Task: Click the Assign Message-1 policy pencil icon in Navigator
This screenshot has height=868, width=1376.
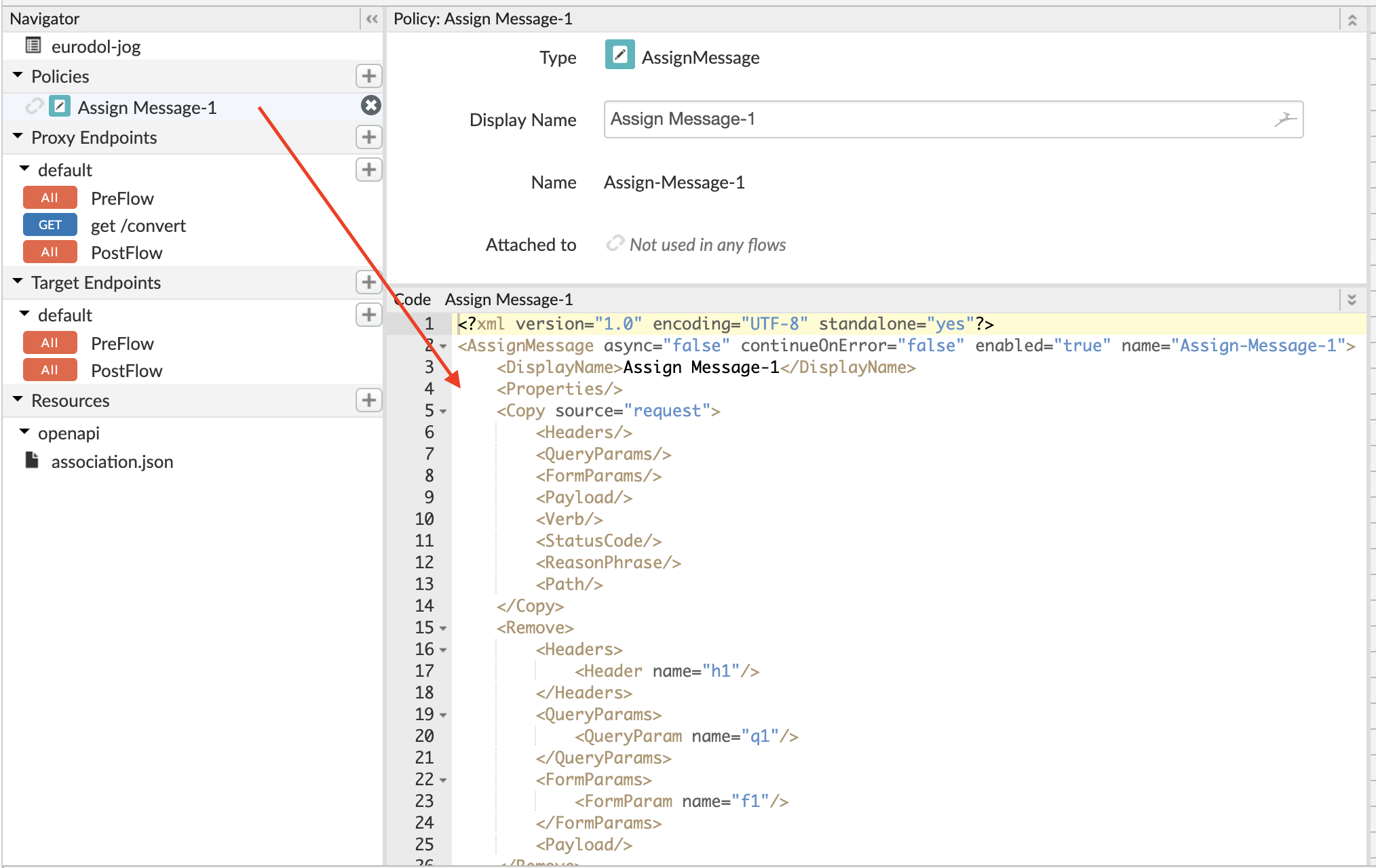Action: 60,106
